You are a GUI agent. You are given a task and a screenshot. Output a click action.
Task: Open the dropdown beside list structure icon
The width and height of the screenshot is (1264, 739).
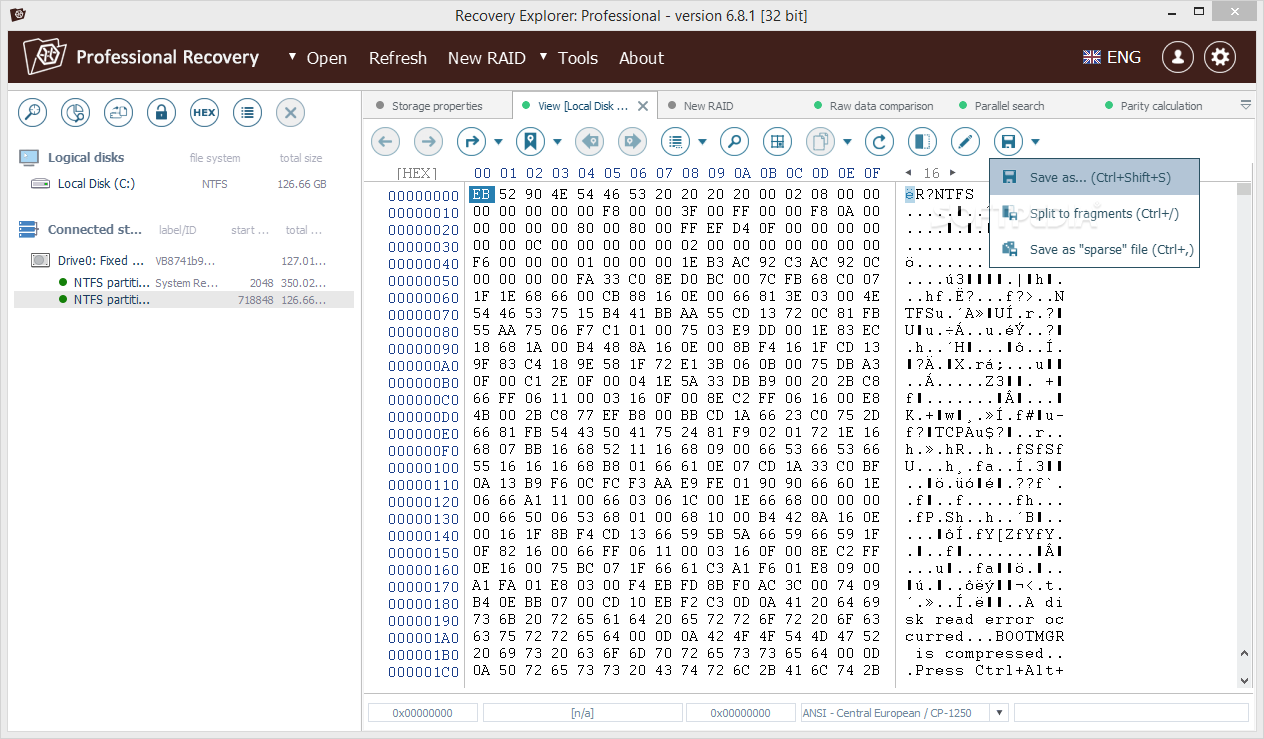click(703, 142)
